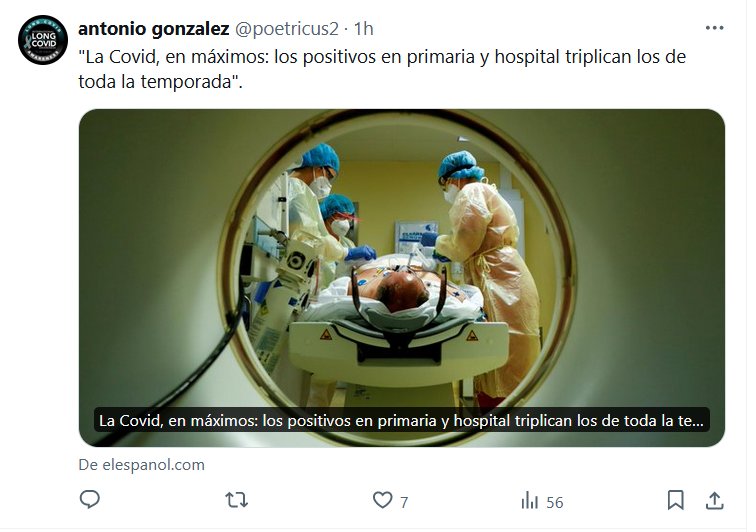The height and width of the screenshot is (532, 756).
Task: Click the 56 views count
Action: click(x=554, y=503)
